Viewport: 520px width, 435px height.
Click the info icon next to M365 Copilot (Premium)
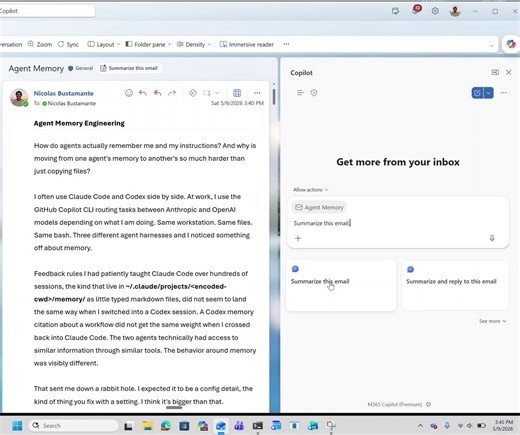click(x=428, y=404)
